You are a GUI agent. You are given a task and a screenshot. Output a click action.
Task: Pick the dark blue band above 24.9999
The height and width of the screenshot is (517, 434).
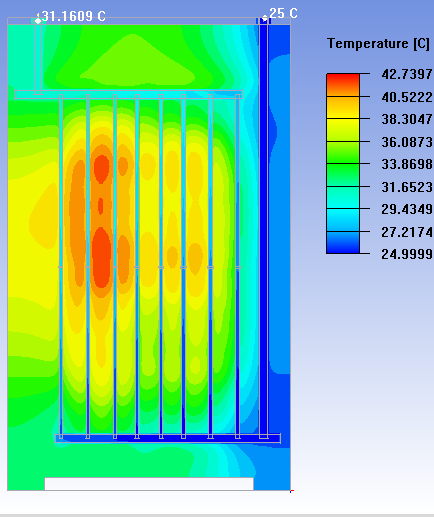click(x=343, y=243)
